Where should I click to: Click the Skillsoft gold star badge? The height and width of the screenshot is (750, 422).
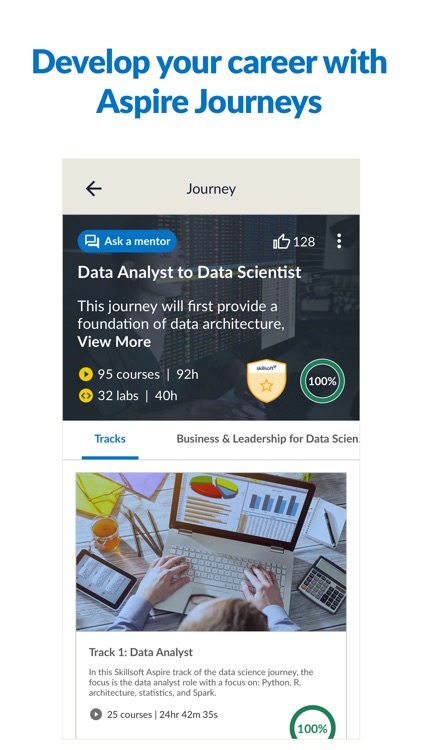[x=267, y=381]
